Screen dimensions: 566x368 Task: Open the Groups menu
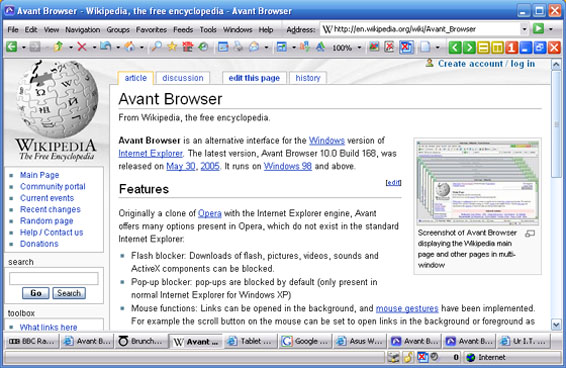click(118, 30)
